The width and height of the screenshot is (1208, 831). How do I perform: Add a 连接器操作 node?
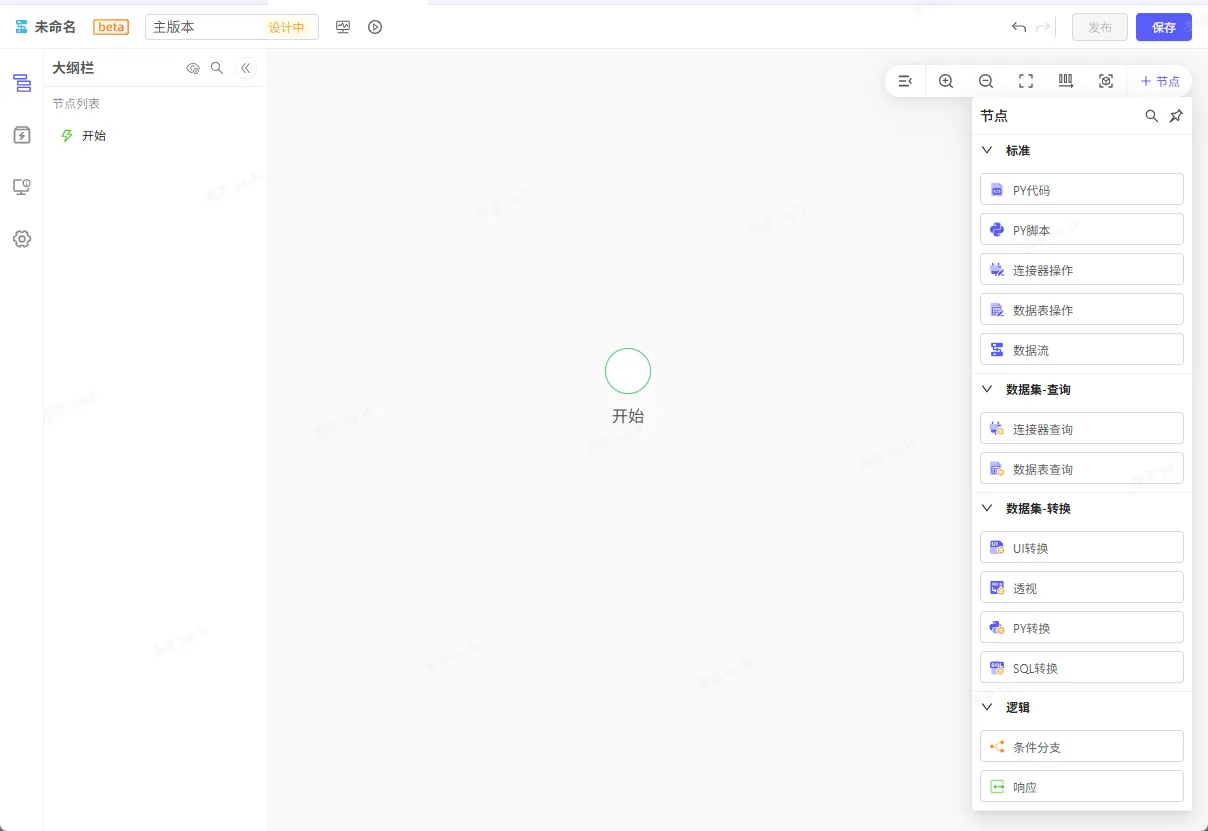coord(1082,269)
